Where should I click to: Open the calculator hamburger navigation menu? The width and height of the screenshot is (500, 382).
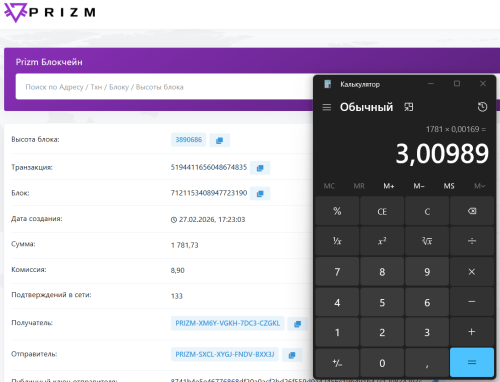coord(327,107)
